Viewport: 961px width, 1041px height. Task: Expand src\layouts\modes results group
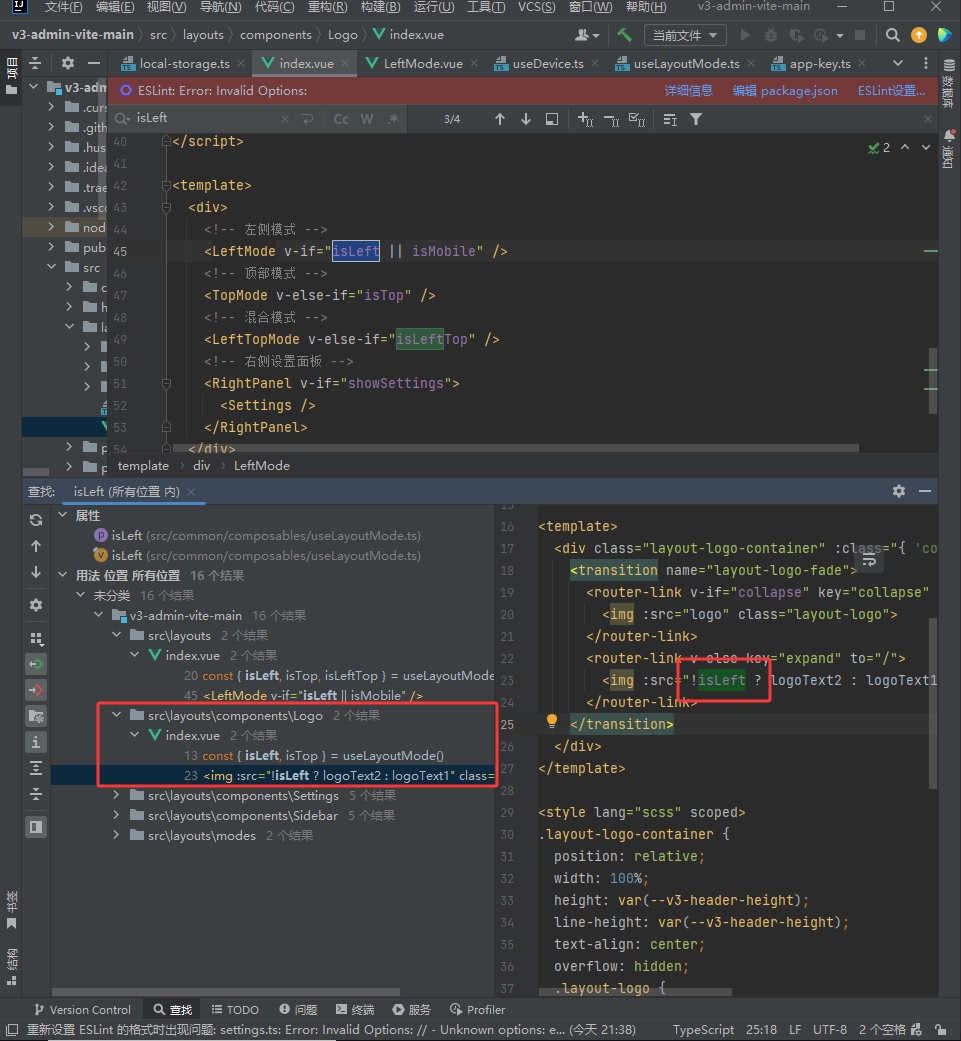117,835
